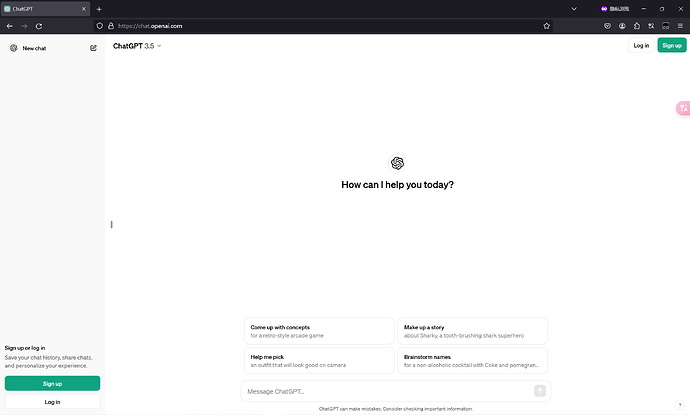Select the ChatGPT browser tab
The height and width of the screenshot is (415, 690).
[45, 9]
